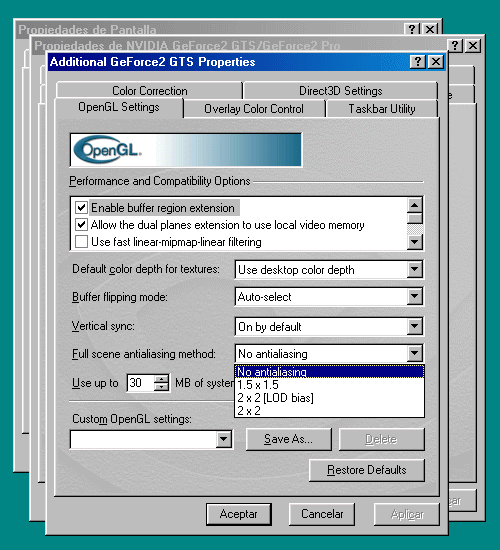Close the Additional GeForce2 GTS Properties dialog
Viewport: 500px width, 550px height.
point(436,62)
